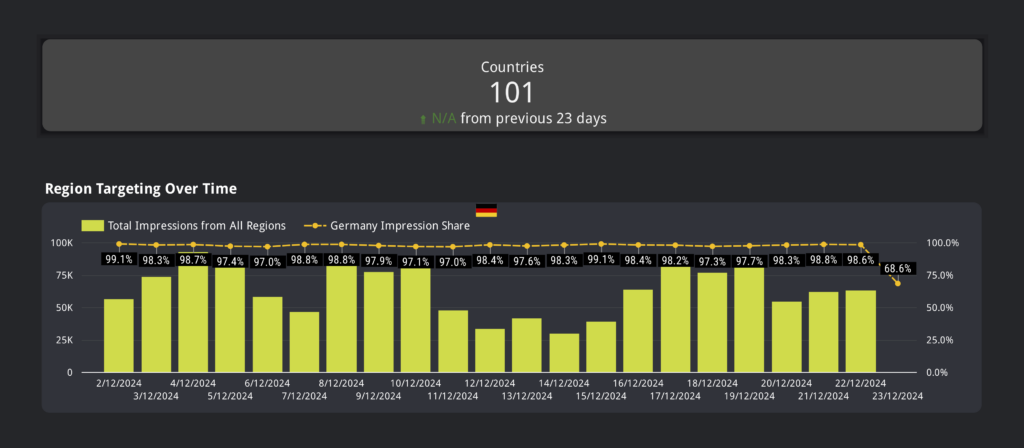Click the green up arrow in Countries card
1024x448 pixels.
(423, 120)
